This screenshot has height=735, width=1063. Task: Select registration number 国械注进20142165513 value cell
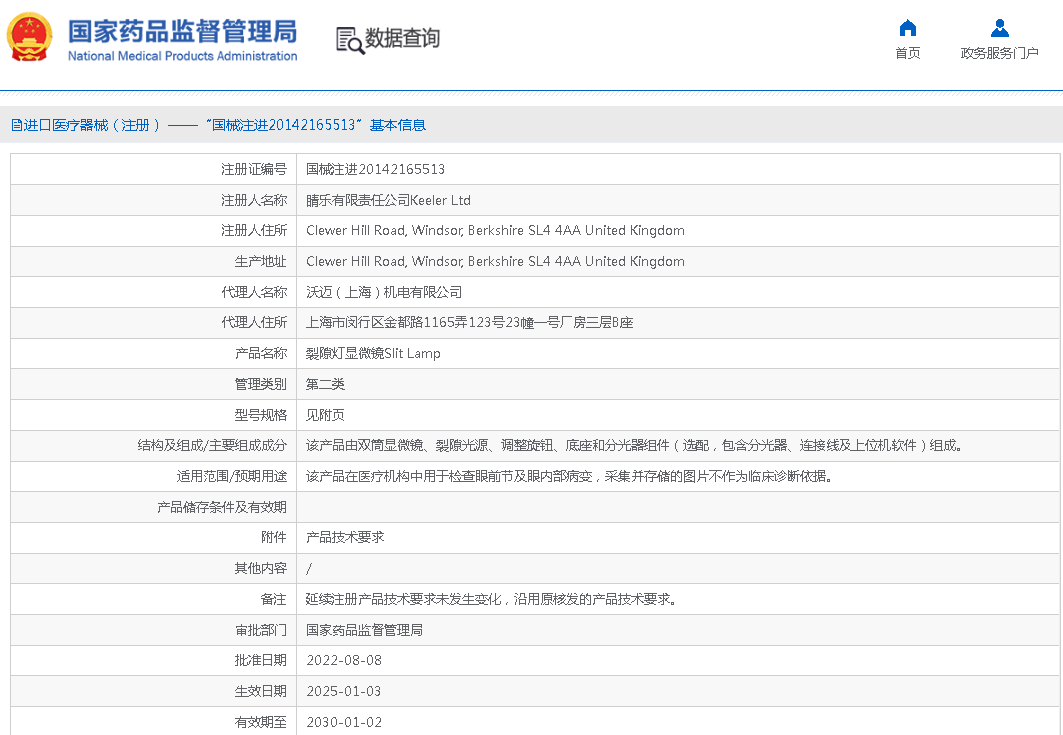point(375,169)
